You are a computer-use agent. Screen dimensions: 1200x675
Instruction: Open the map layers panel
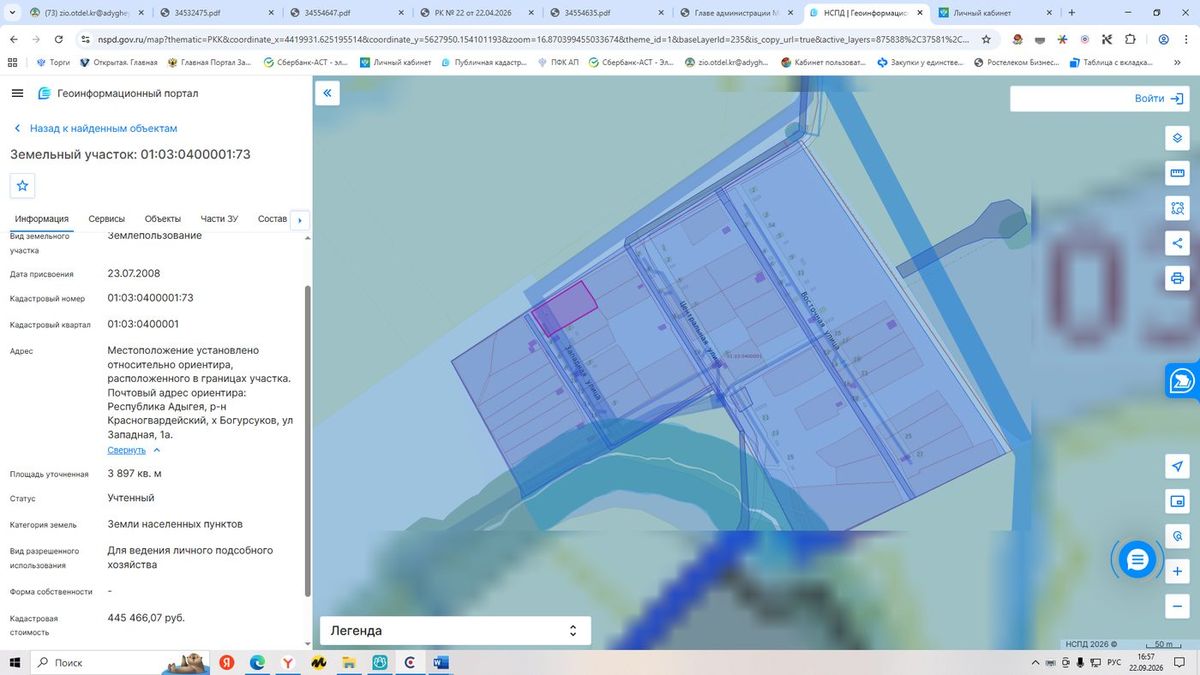point(1177,138)
